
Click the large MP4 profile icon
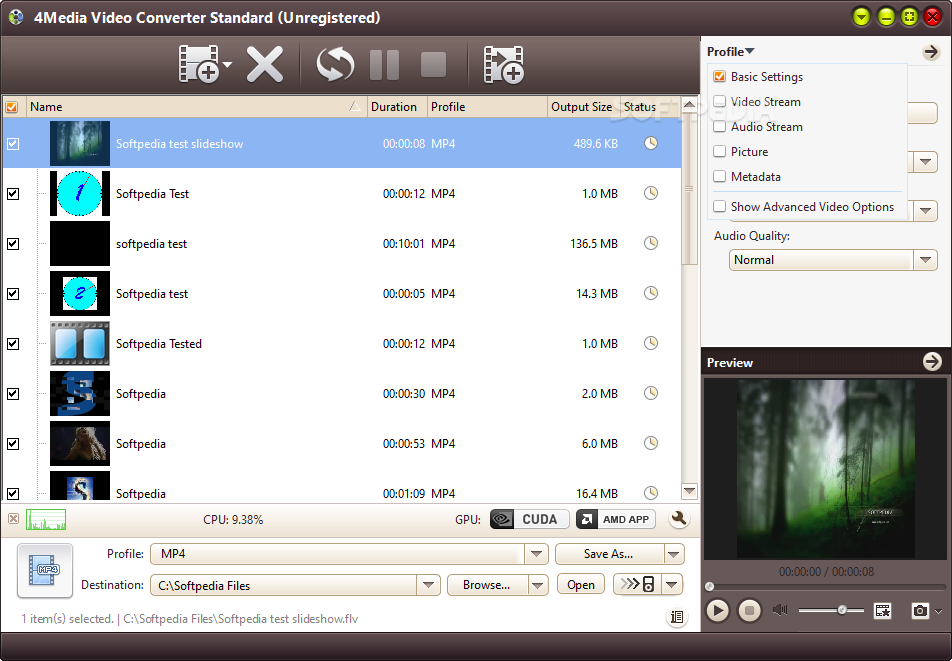click(45, 571)
